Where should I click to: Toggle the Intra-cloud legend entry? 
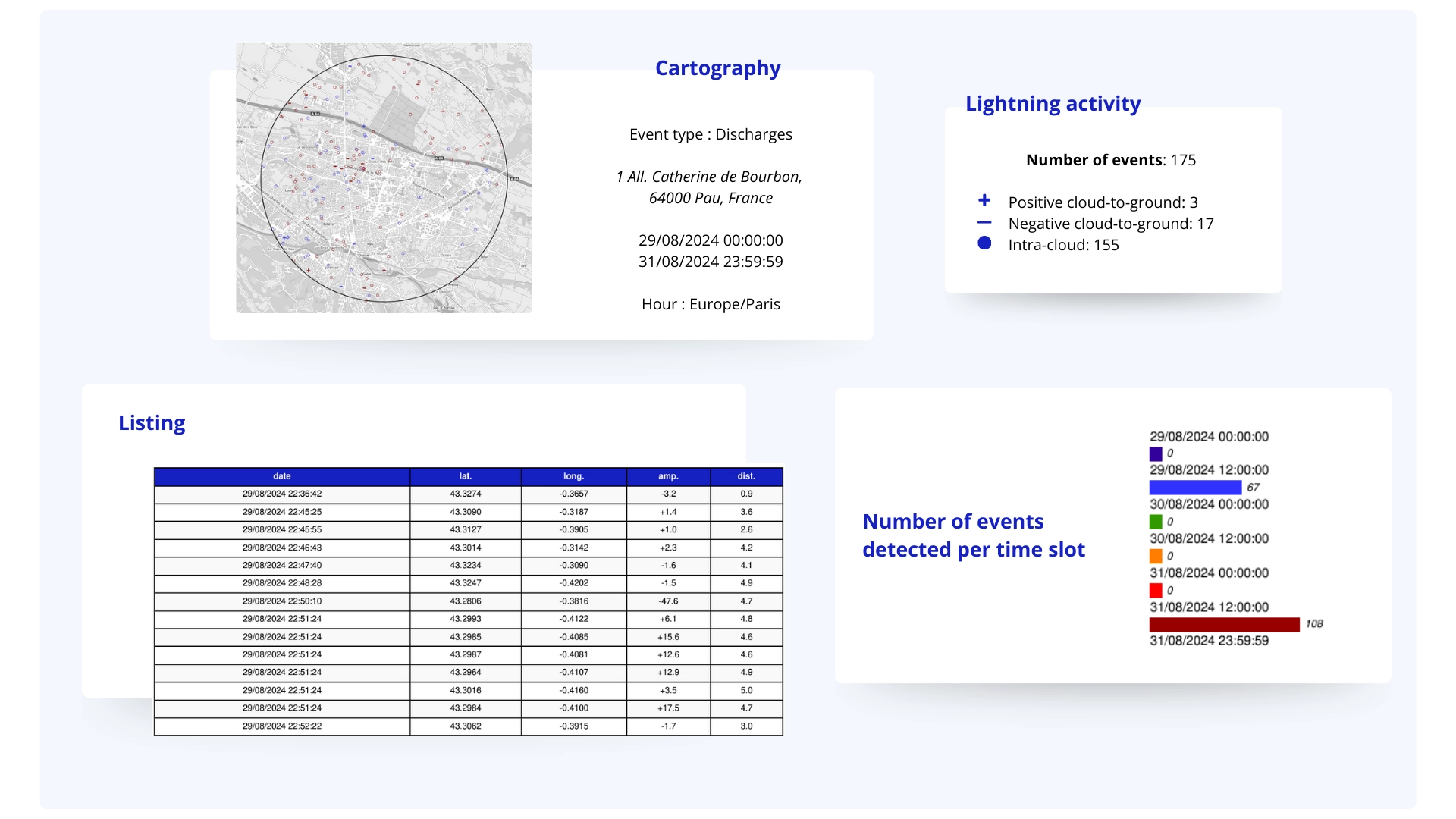pos(1062,244)
